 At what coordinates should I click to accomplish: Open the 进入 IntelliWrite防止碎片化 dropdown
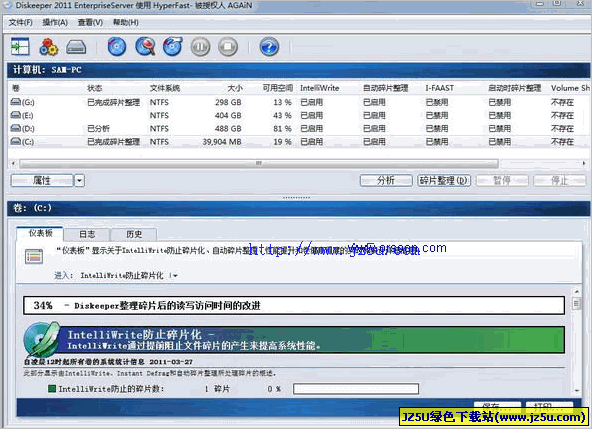(x=174, y=276)
